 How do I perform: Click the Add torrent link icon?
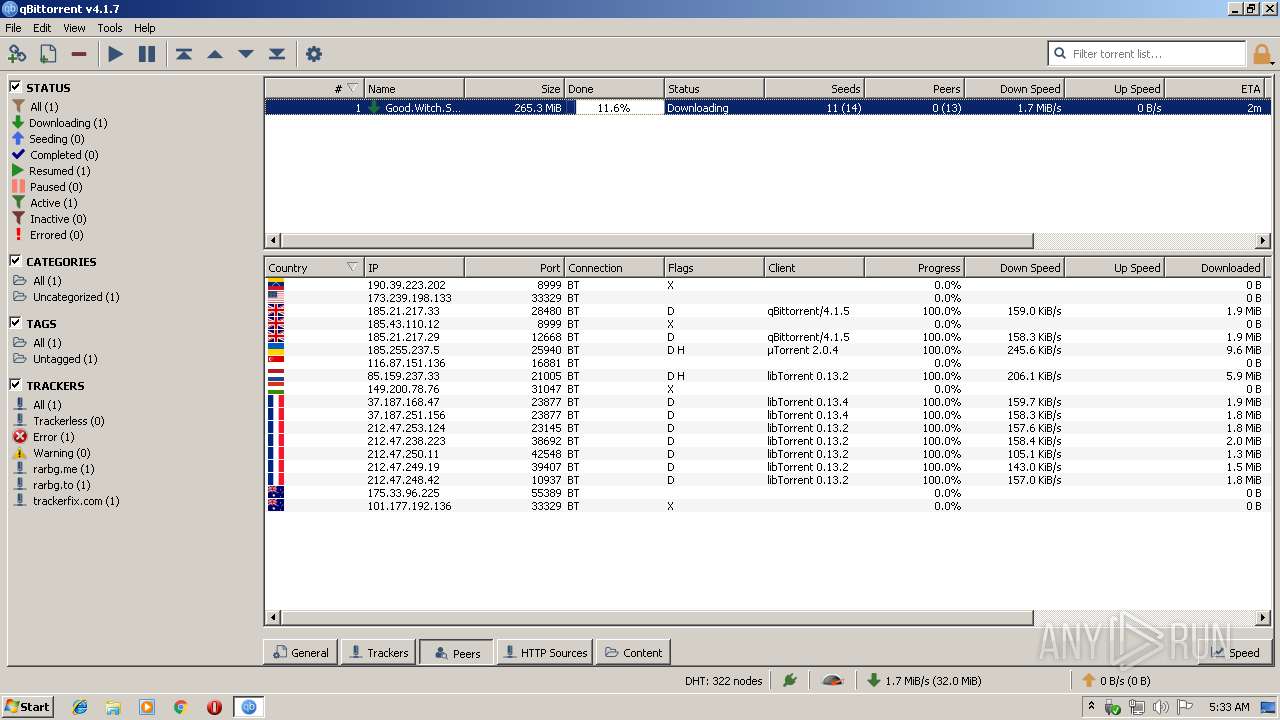click(17, 54)
